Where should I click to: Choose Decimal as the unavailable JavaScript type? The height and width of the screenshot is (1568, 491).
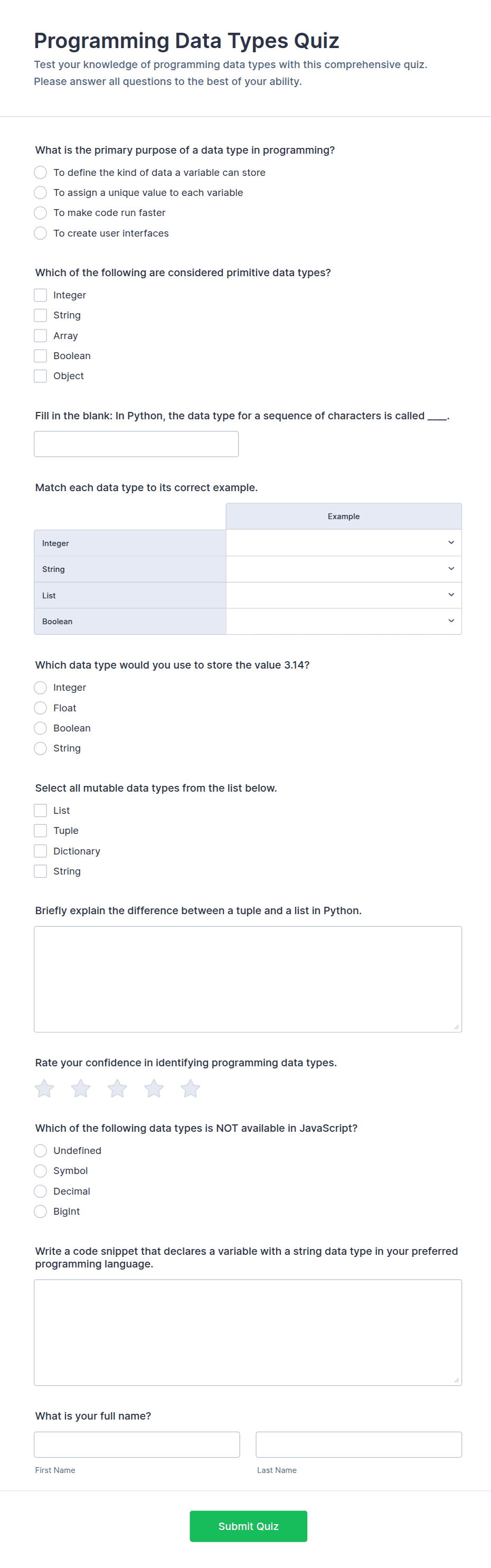click(40, 1190)
